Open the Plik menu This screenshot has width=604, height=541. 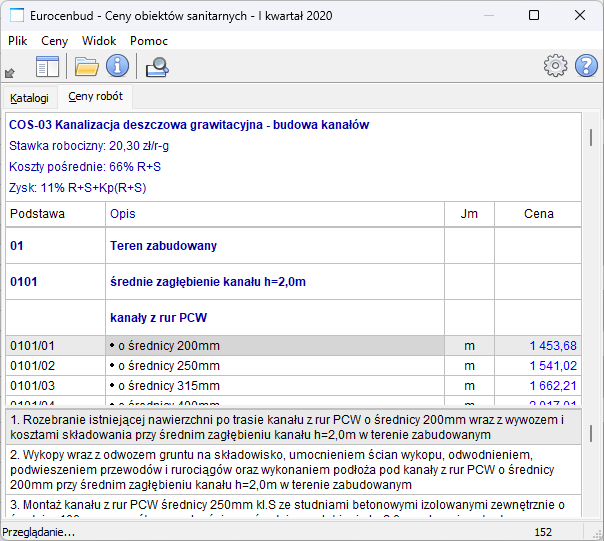(x=18, y=41)
